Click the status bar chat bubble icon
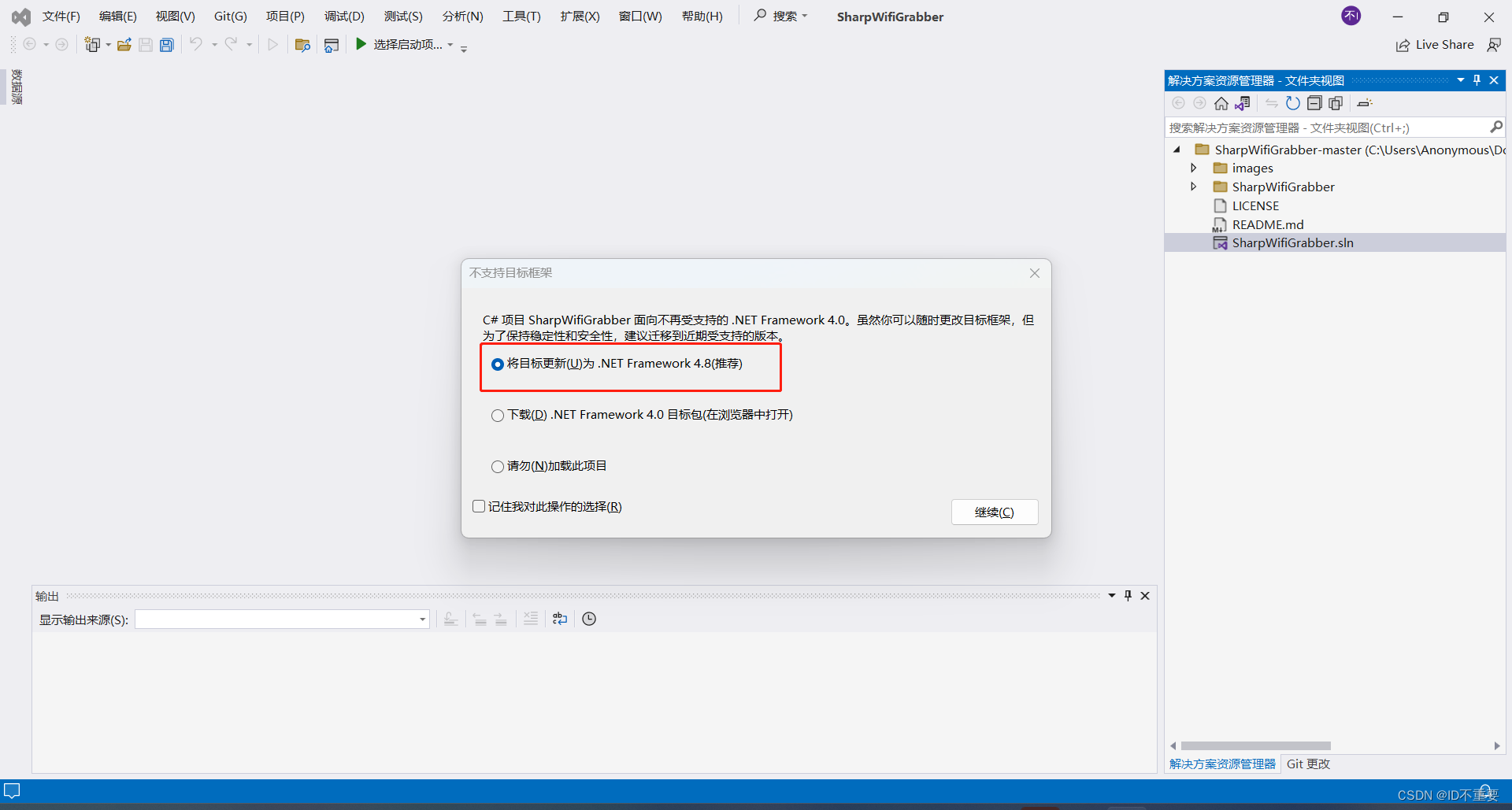The height and width of the screenshot is (810, 1512). pos(12,790)
